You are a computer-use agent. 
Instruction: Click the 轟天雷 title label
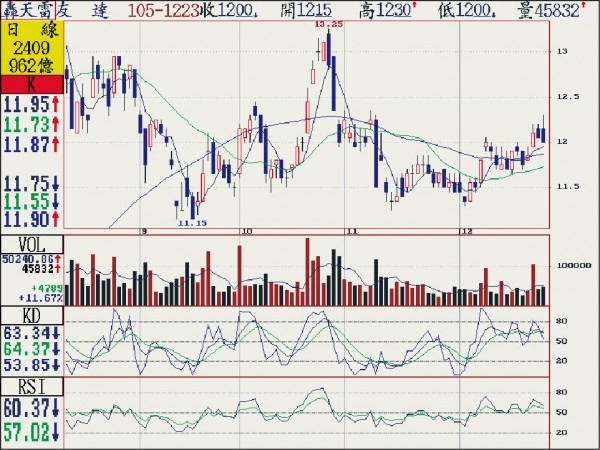click(28, 10)
